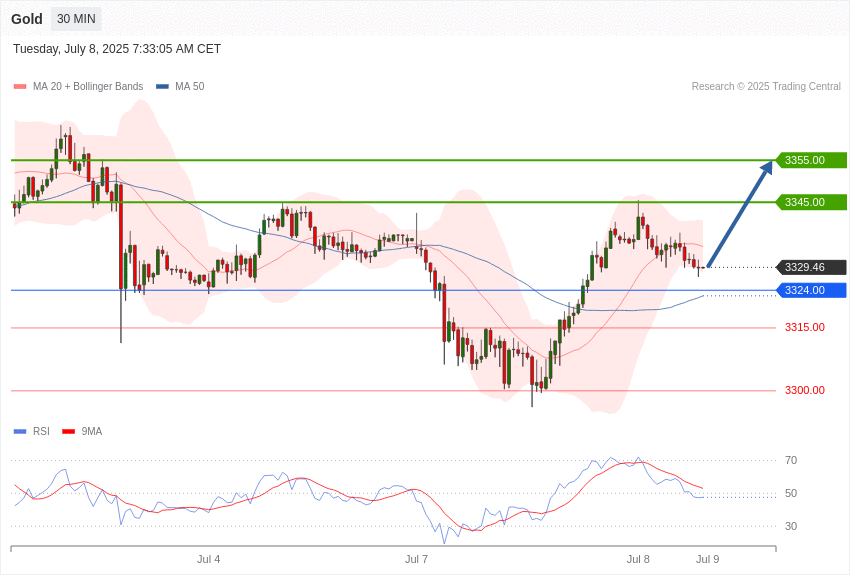Click the 3329.46 current price label
Screen dimensions: 850x576
tap(811, 267)
